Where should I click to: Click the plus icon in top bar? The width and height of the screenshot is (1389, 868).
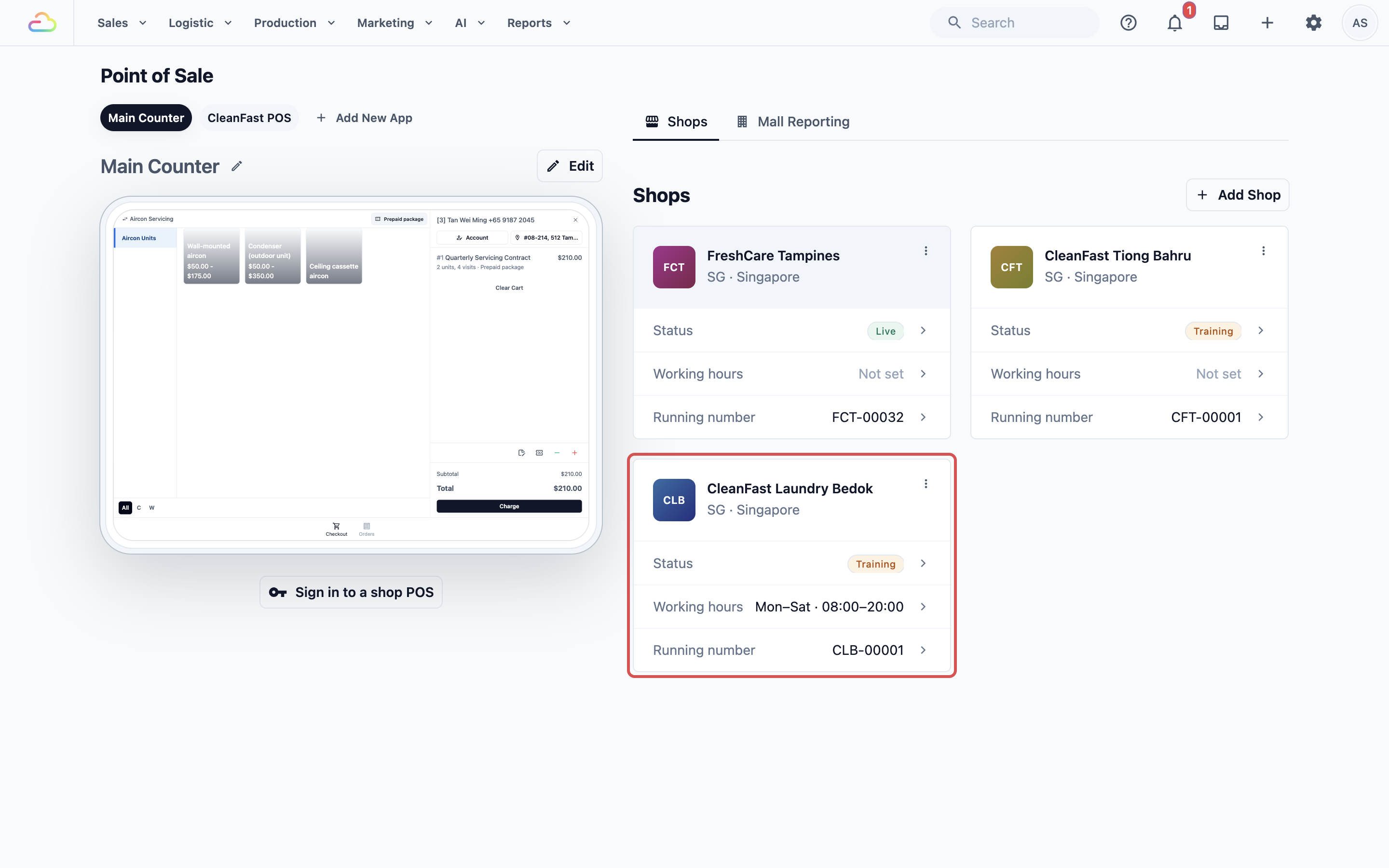point(1267,23)
